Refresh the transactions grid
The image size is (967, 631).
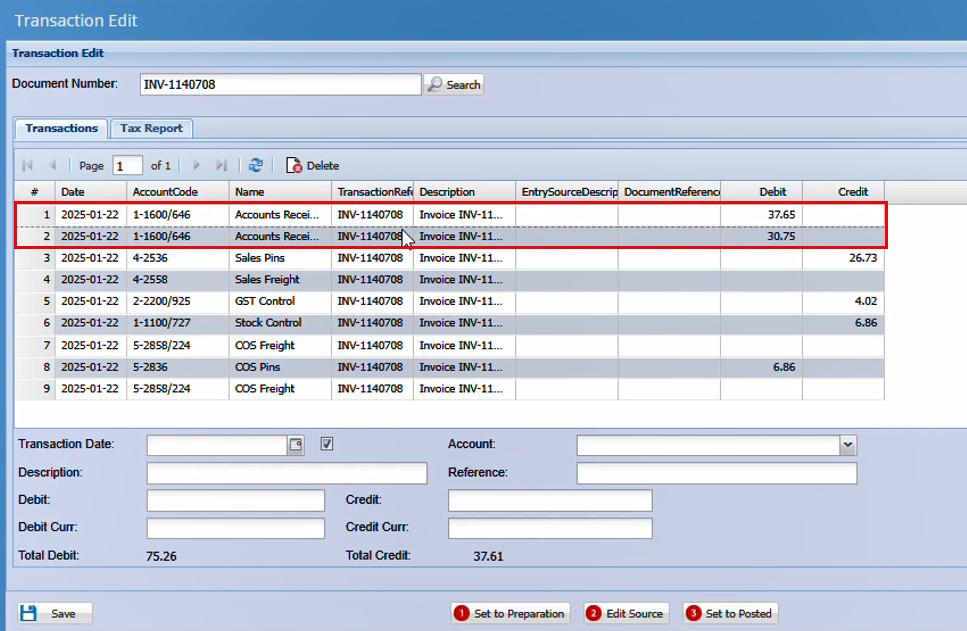tap(256, 165)
